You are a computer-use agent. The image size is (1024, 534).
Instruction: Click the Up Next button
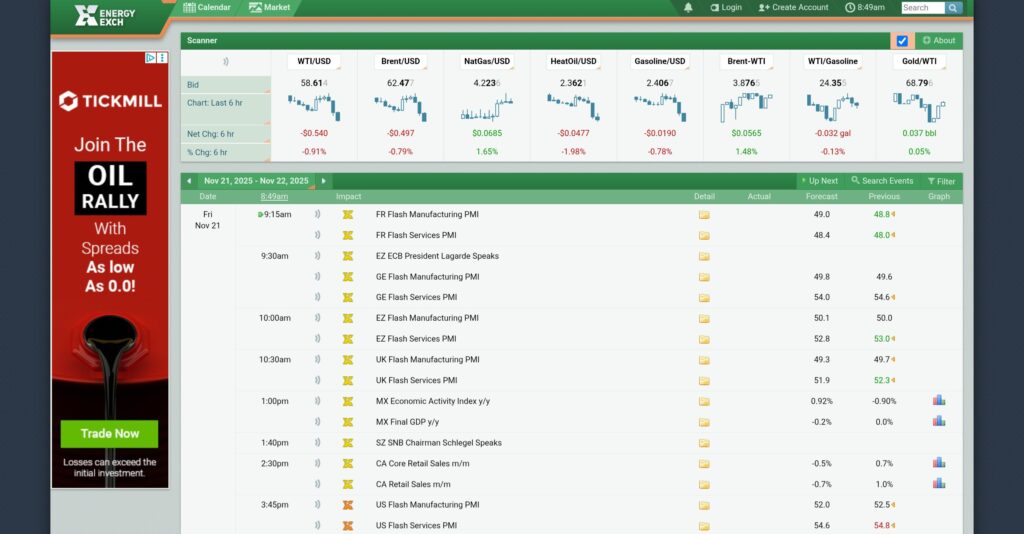[x=819, y=181]
